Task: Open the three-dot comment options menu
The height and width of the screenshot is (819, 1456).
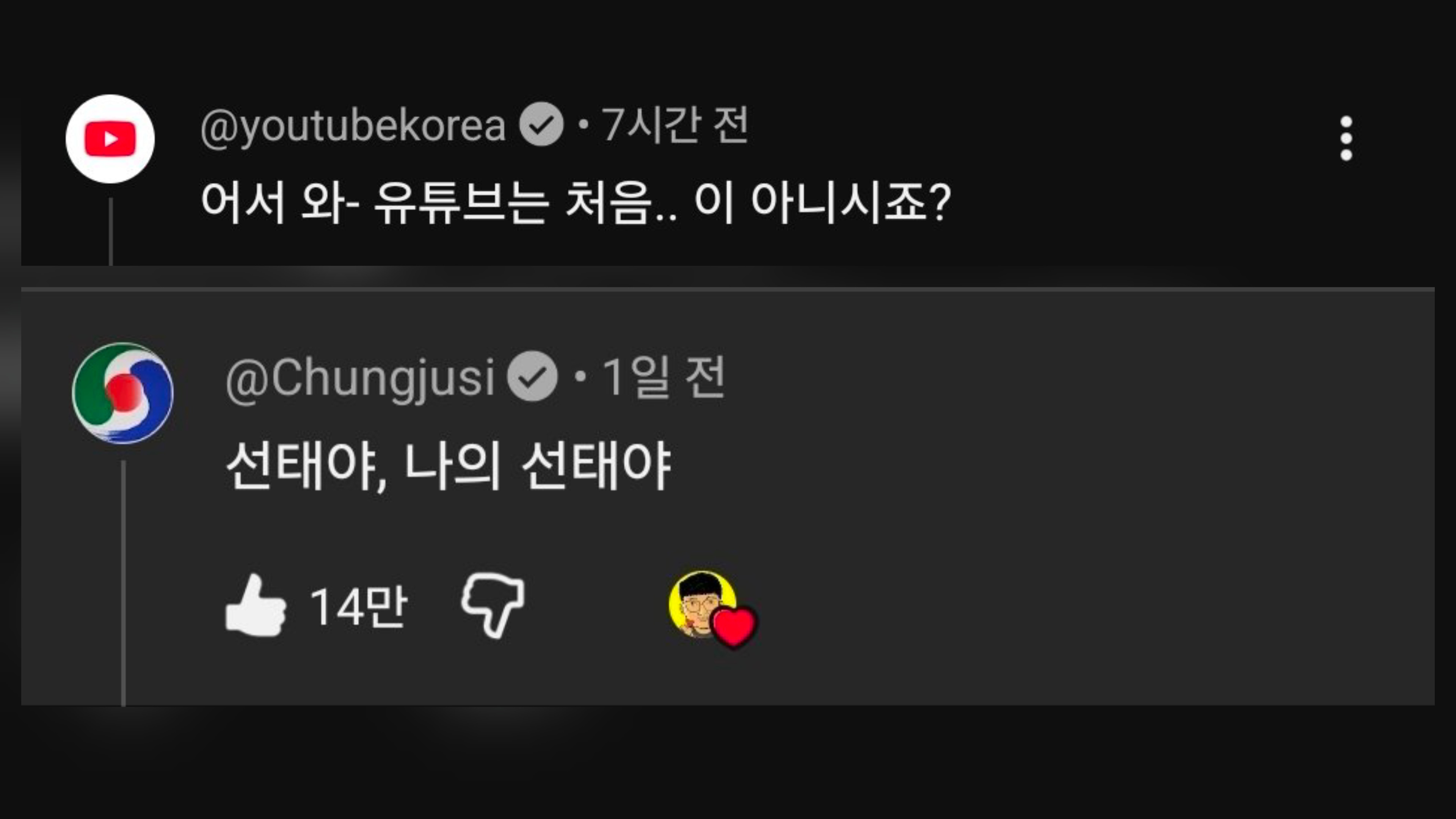Action: pos(1346,138)
